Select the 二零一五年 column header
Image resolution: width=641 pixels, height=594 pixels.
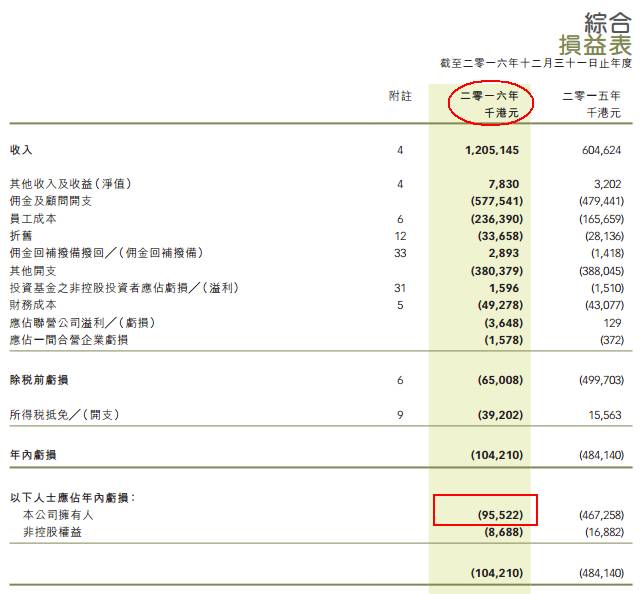[x=592, y=96]
